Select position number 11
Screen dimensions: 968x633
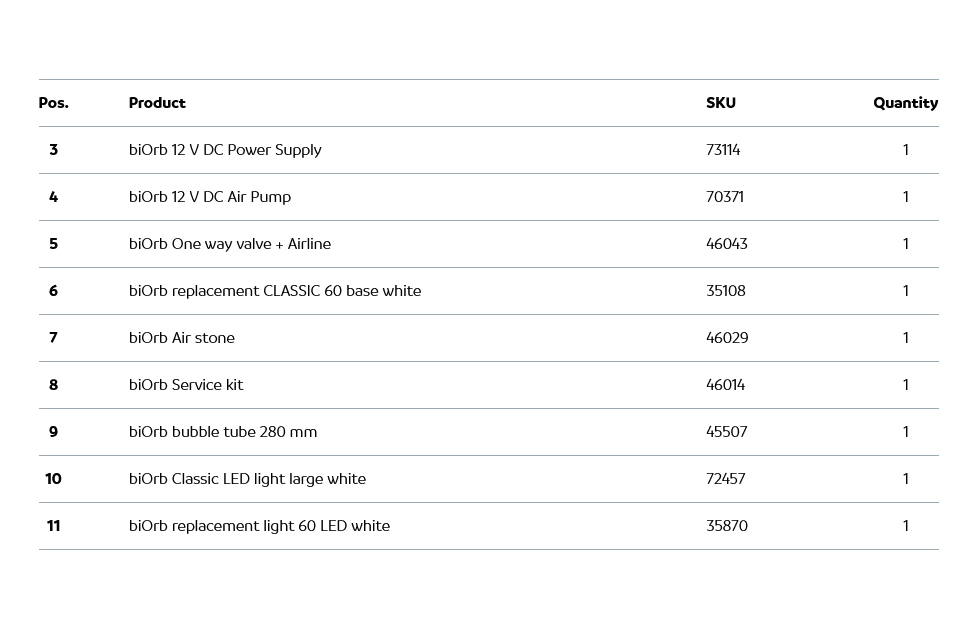click(x=53, y=526)
